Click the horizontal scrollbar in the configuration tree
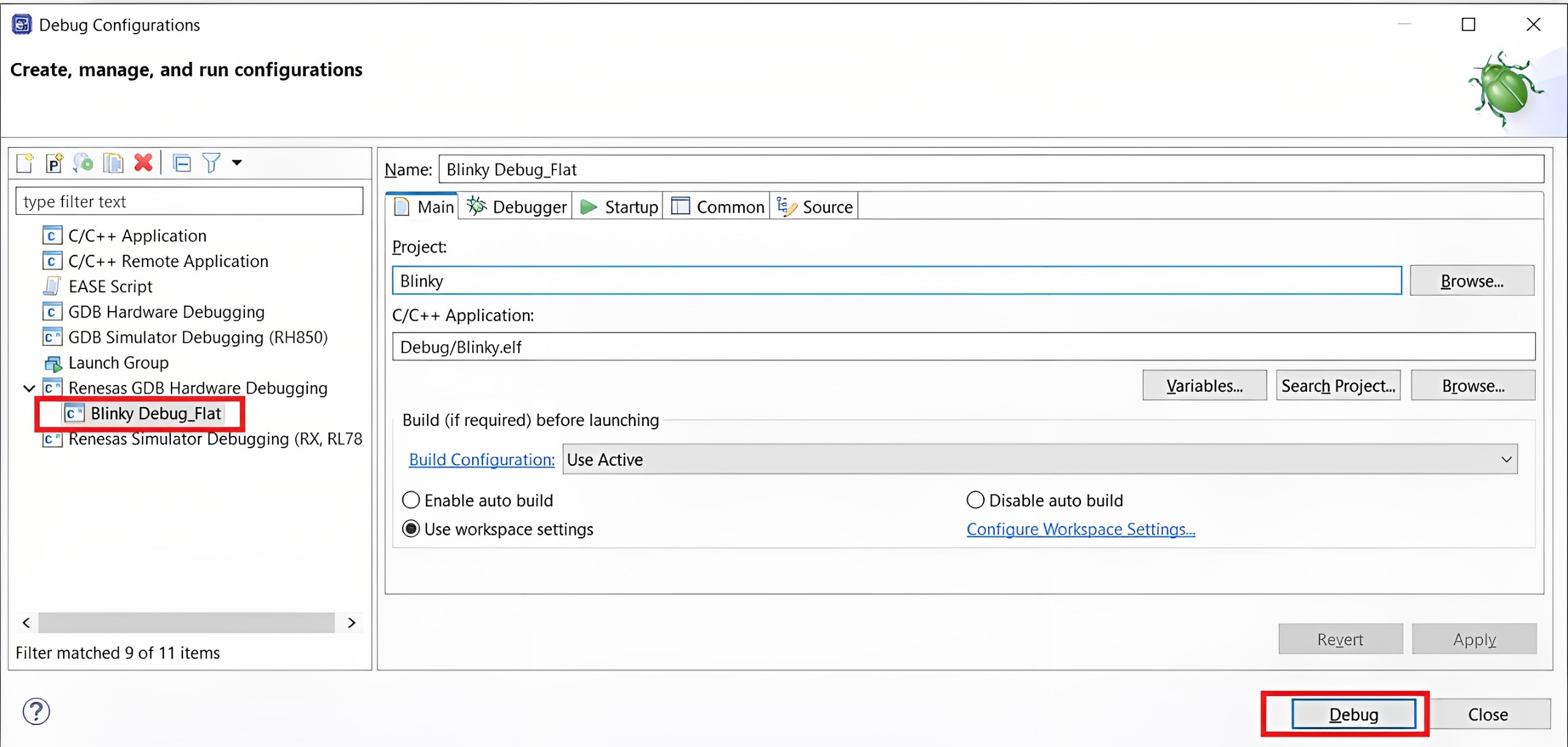 coord(187,623)
